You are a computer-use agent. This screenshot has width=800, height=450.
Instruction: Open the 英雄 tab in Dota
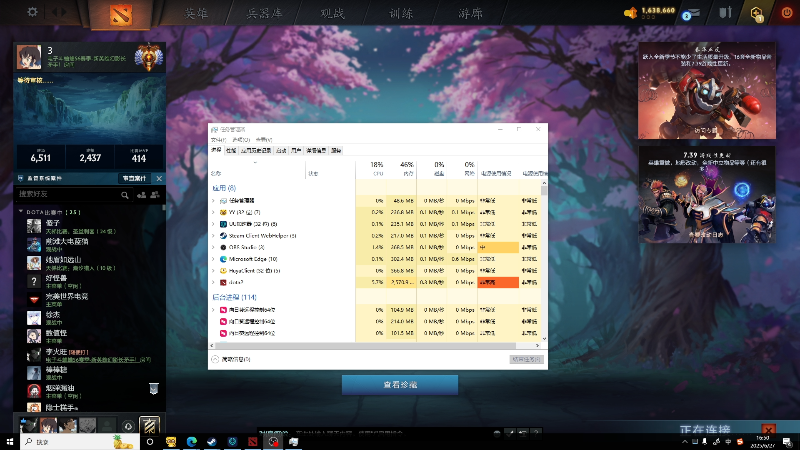(x=196, y=13)
